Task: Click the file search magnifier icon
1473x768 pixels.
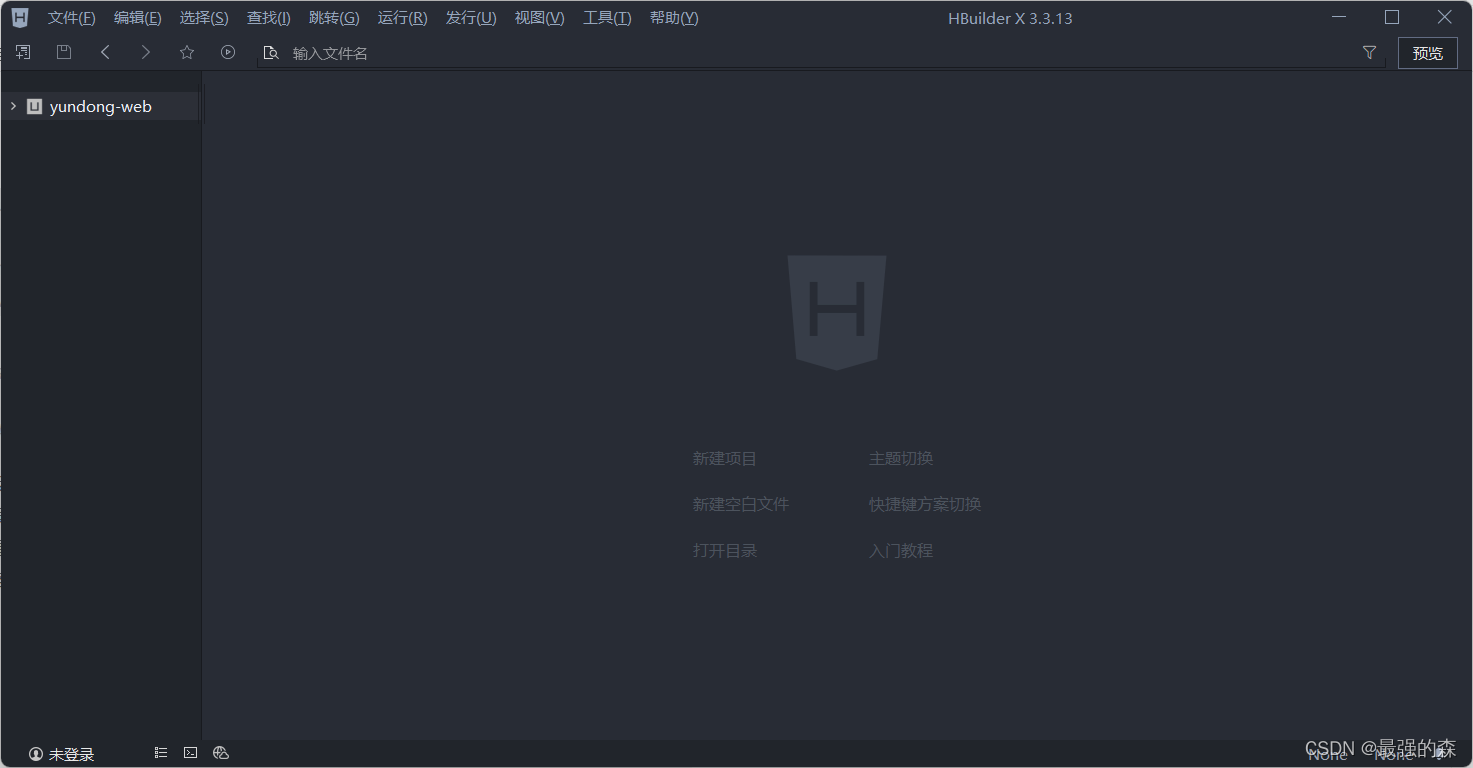Action: (x=270, y=53)
